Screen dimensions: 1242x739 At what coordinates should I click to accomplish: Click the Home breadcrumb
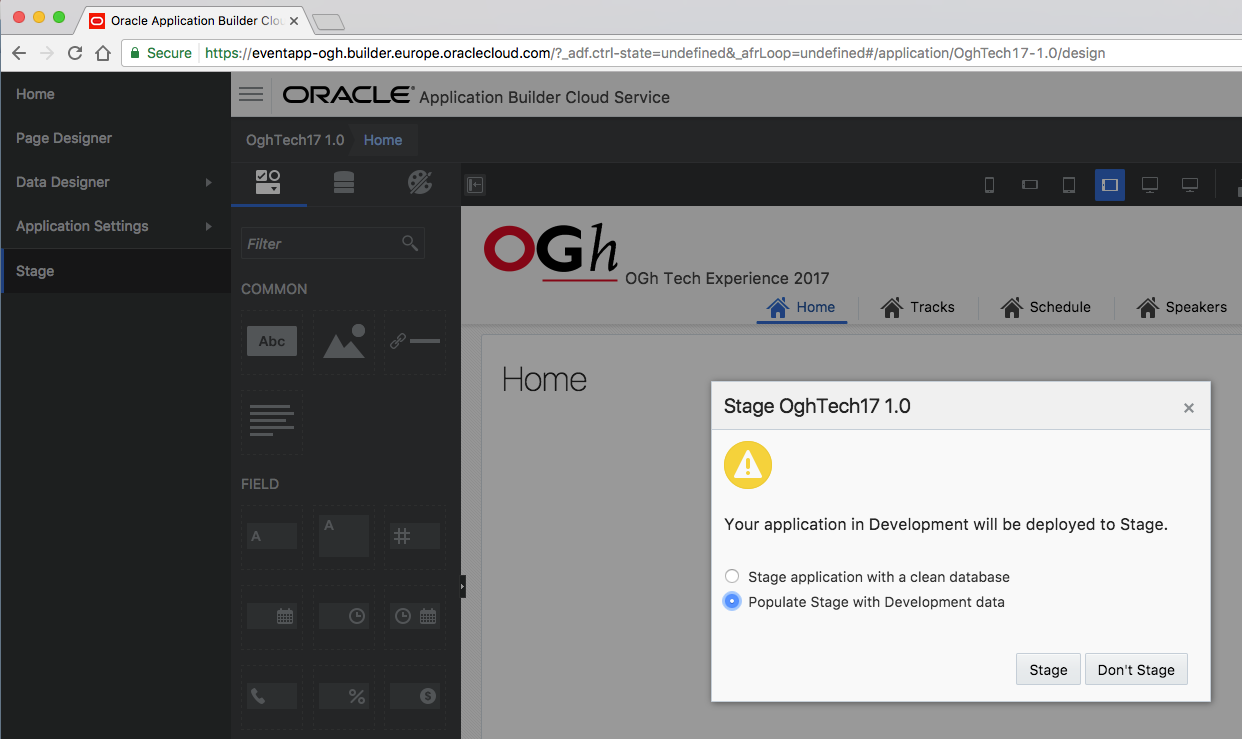coord(383,140)
